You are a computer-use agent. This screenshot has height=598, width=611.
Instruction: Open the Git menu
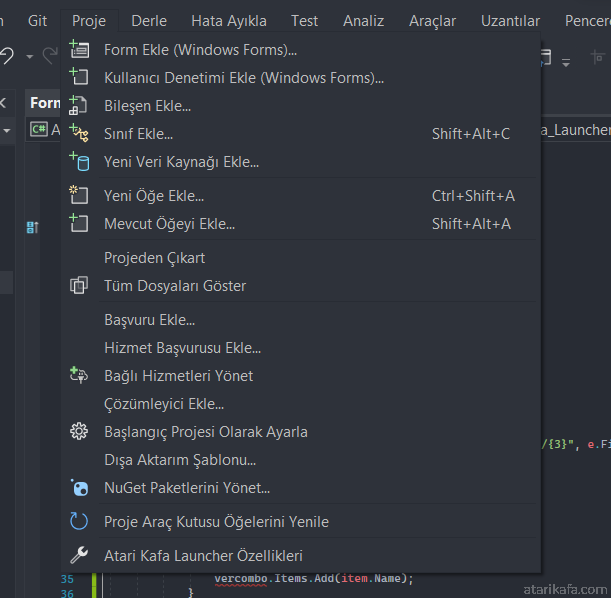[37, 21]
